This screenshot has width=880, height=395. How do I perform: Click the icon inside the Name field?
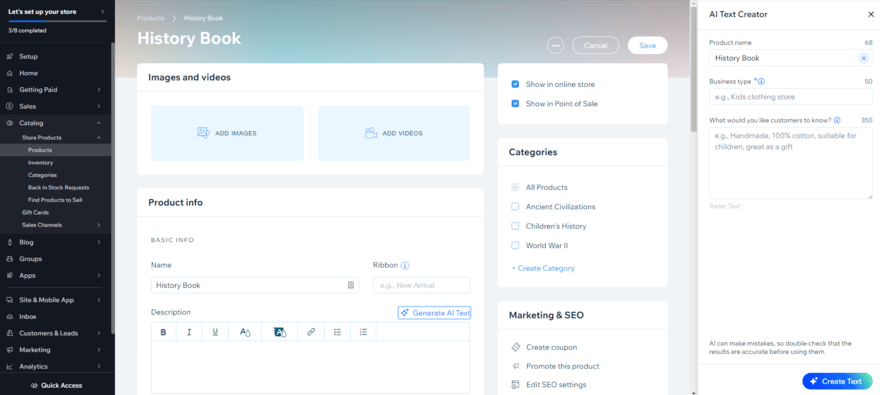coord(351,285)
